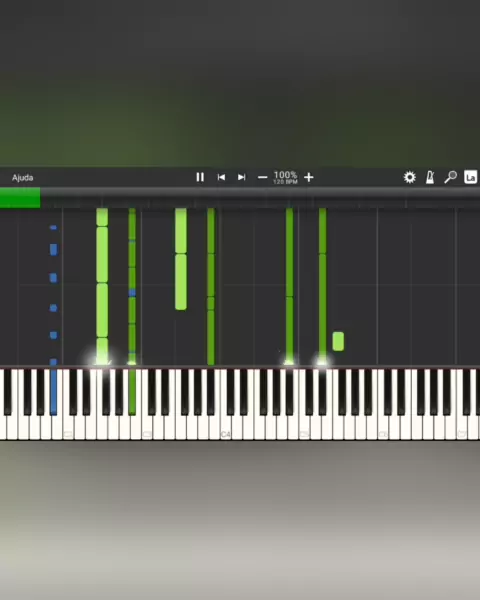Click the tall light-green note block at left

[102, 255]
